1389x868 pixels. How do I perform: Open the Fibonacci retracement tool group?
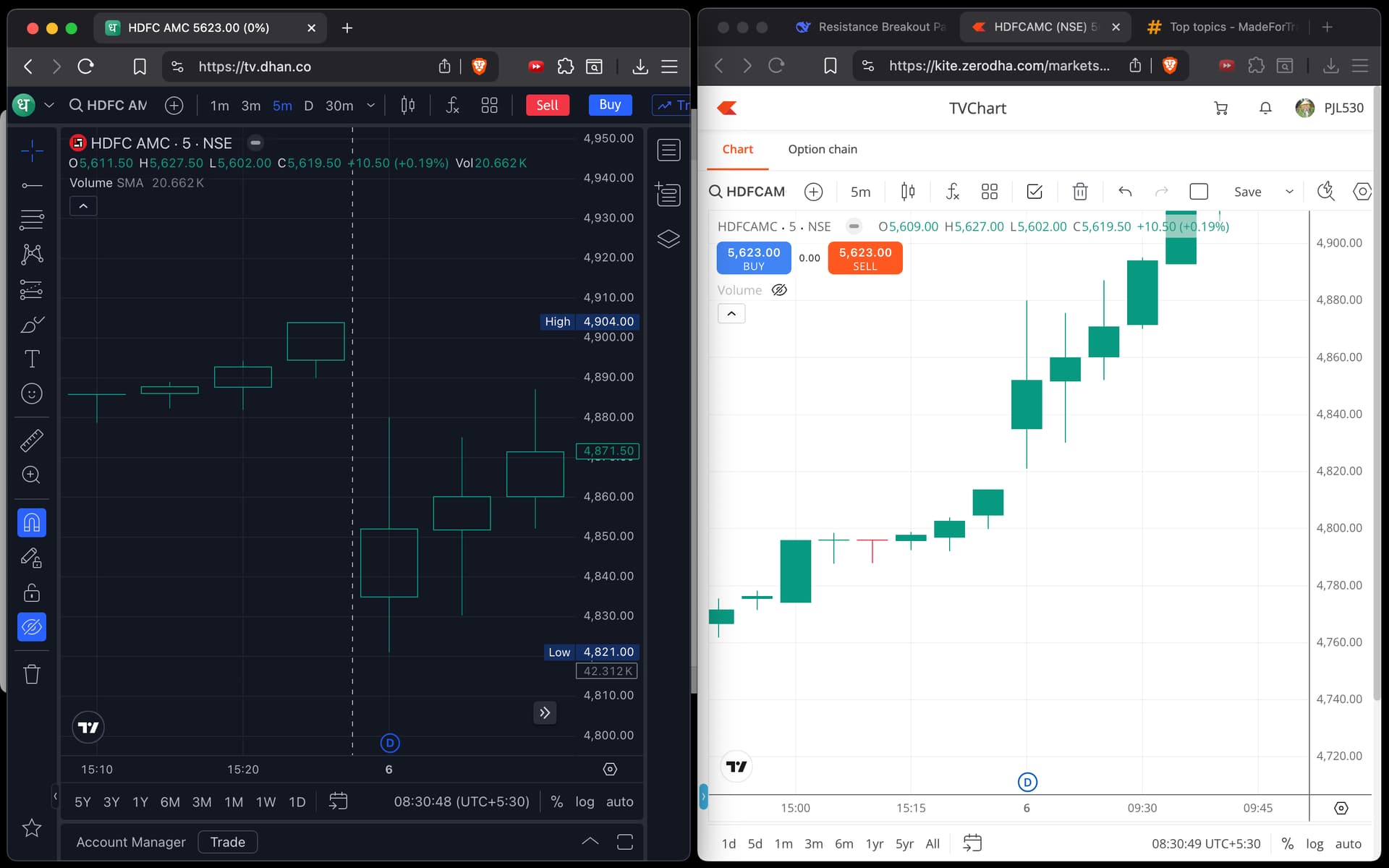[x=31, y=219]
